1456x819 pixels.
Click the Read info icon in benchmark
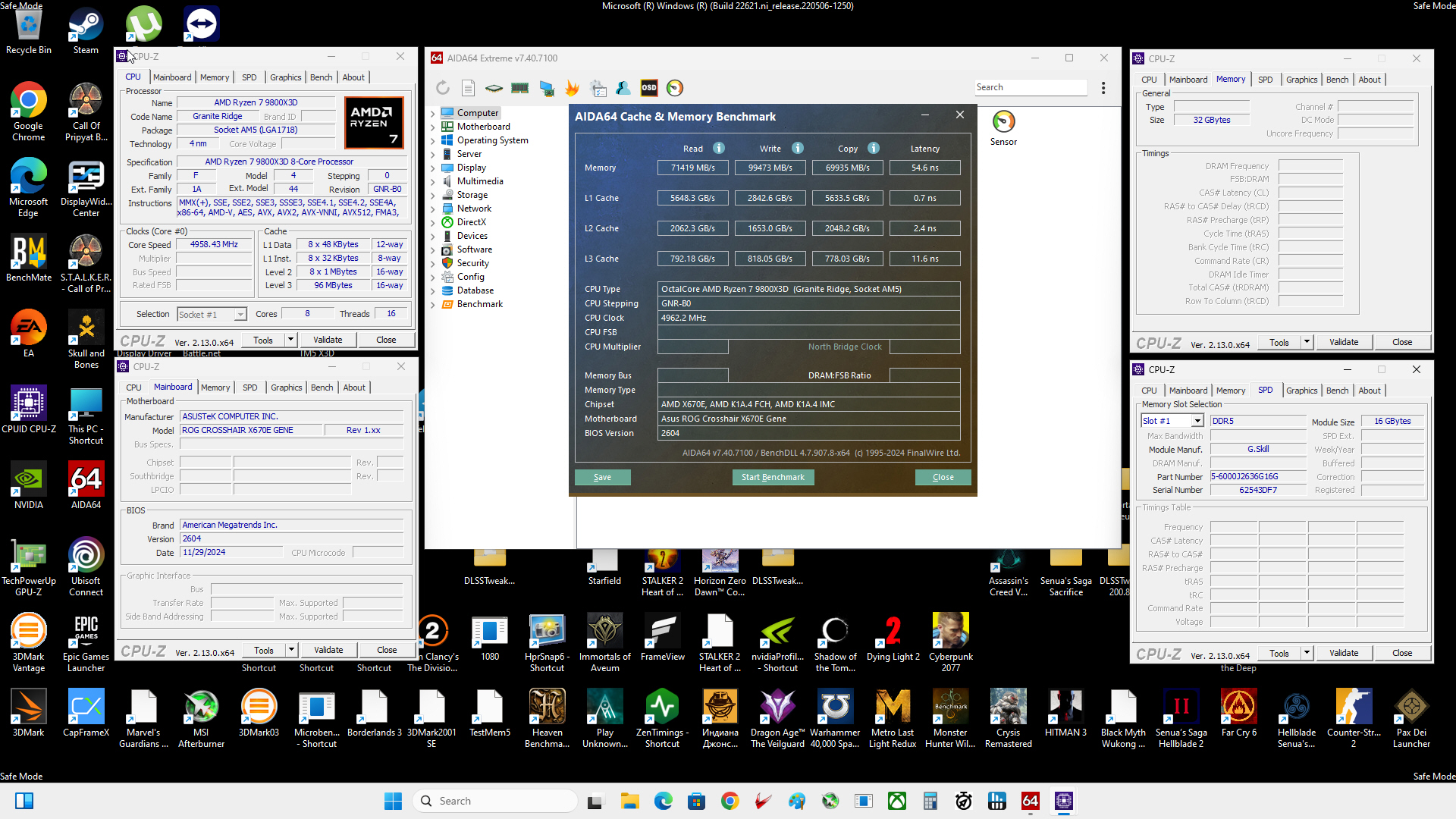[719, 149]
